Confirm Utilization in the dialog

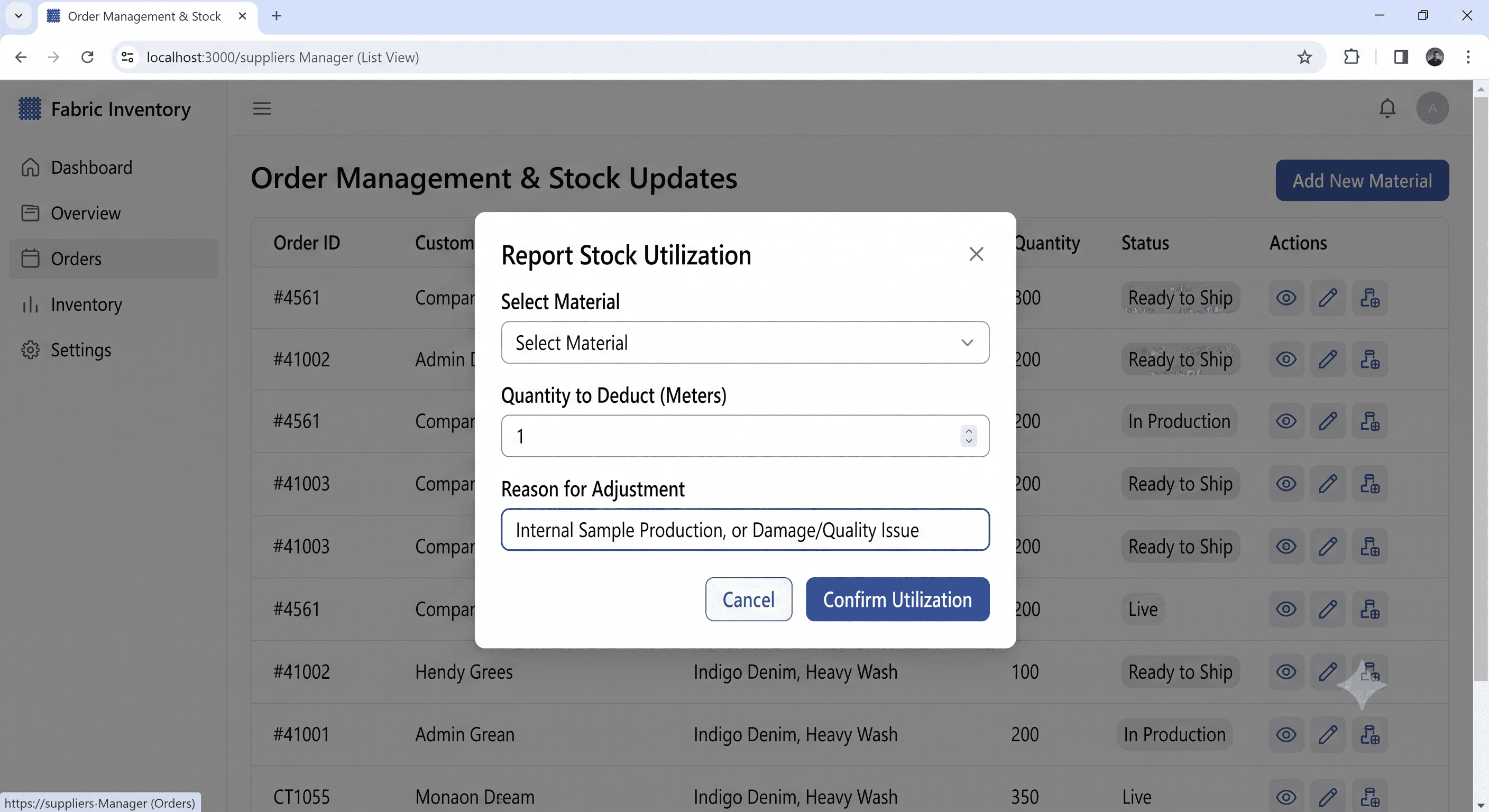tap(897, 599)
